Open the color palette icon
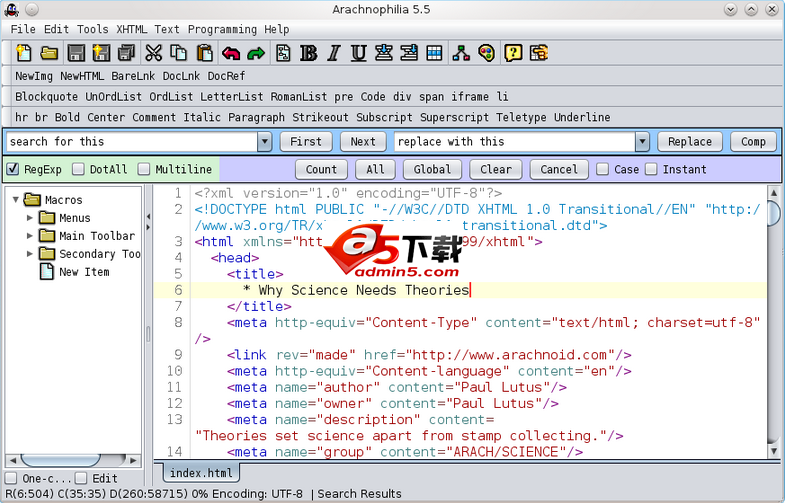786x503 pixels. (x=486, y=53)
